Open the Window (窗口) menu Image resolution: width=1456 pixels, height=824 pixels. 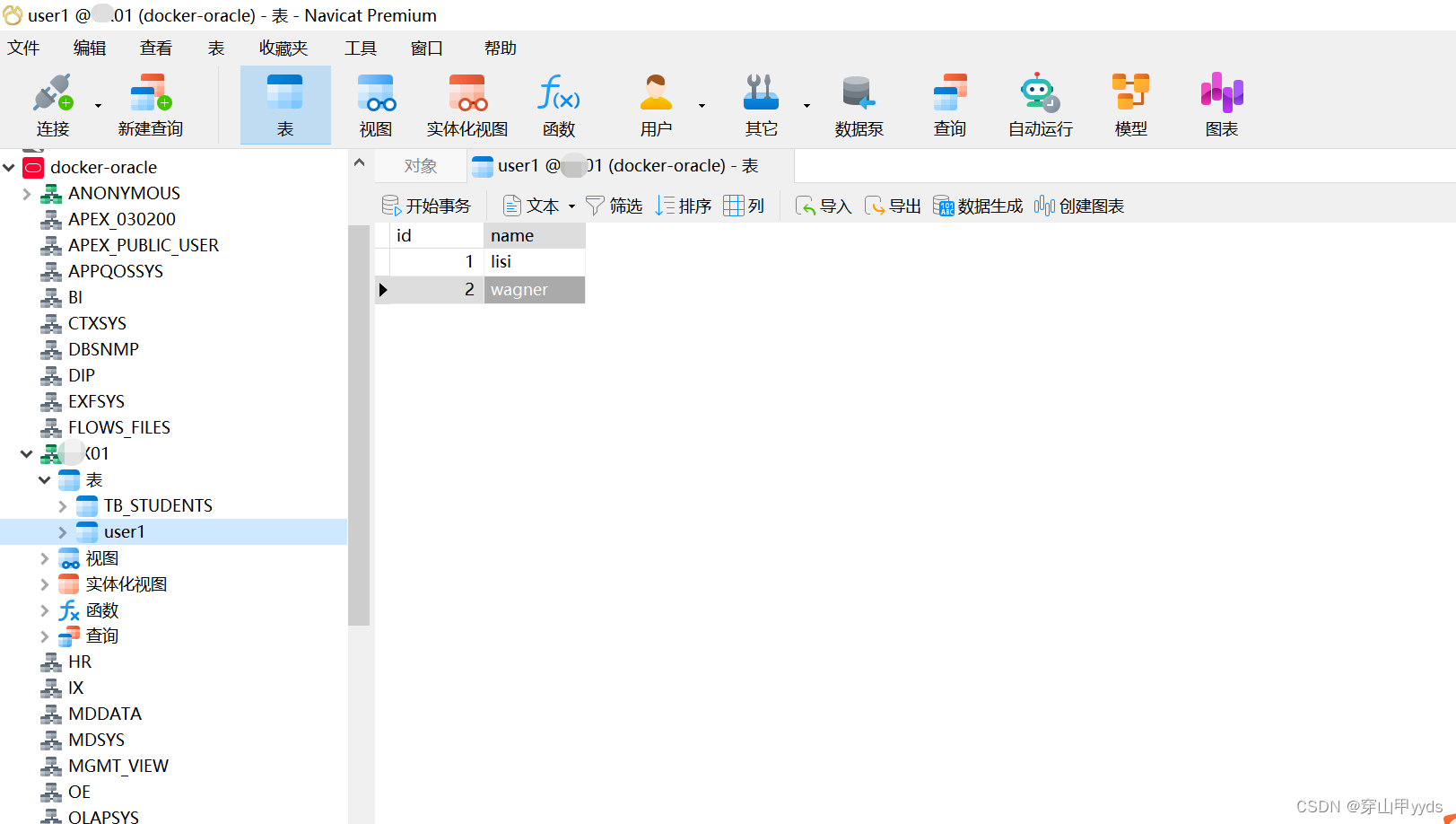point(427,48)
